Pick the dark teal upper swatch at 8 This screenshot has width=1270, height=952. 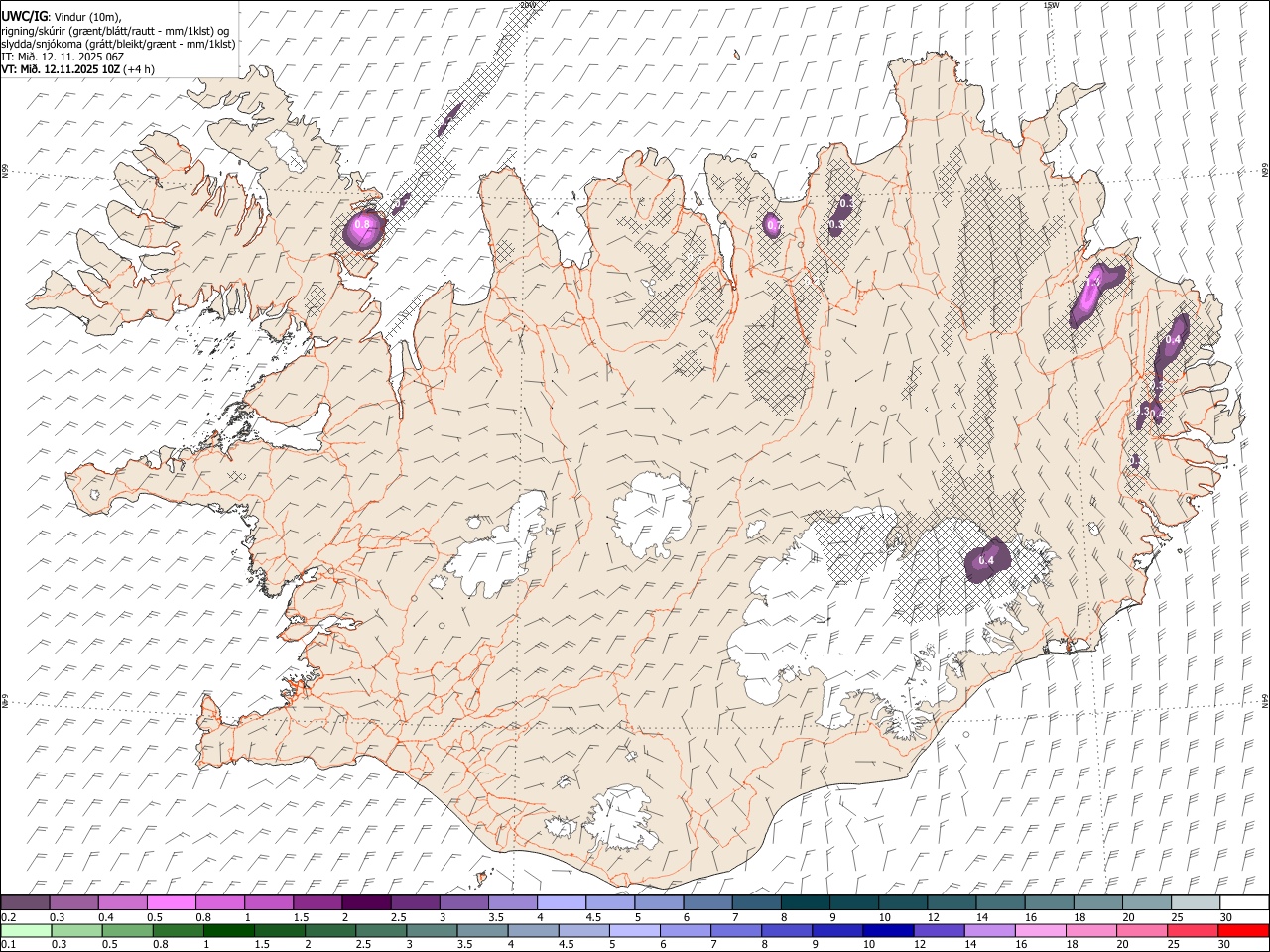[x=805, y=902]
